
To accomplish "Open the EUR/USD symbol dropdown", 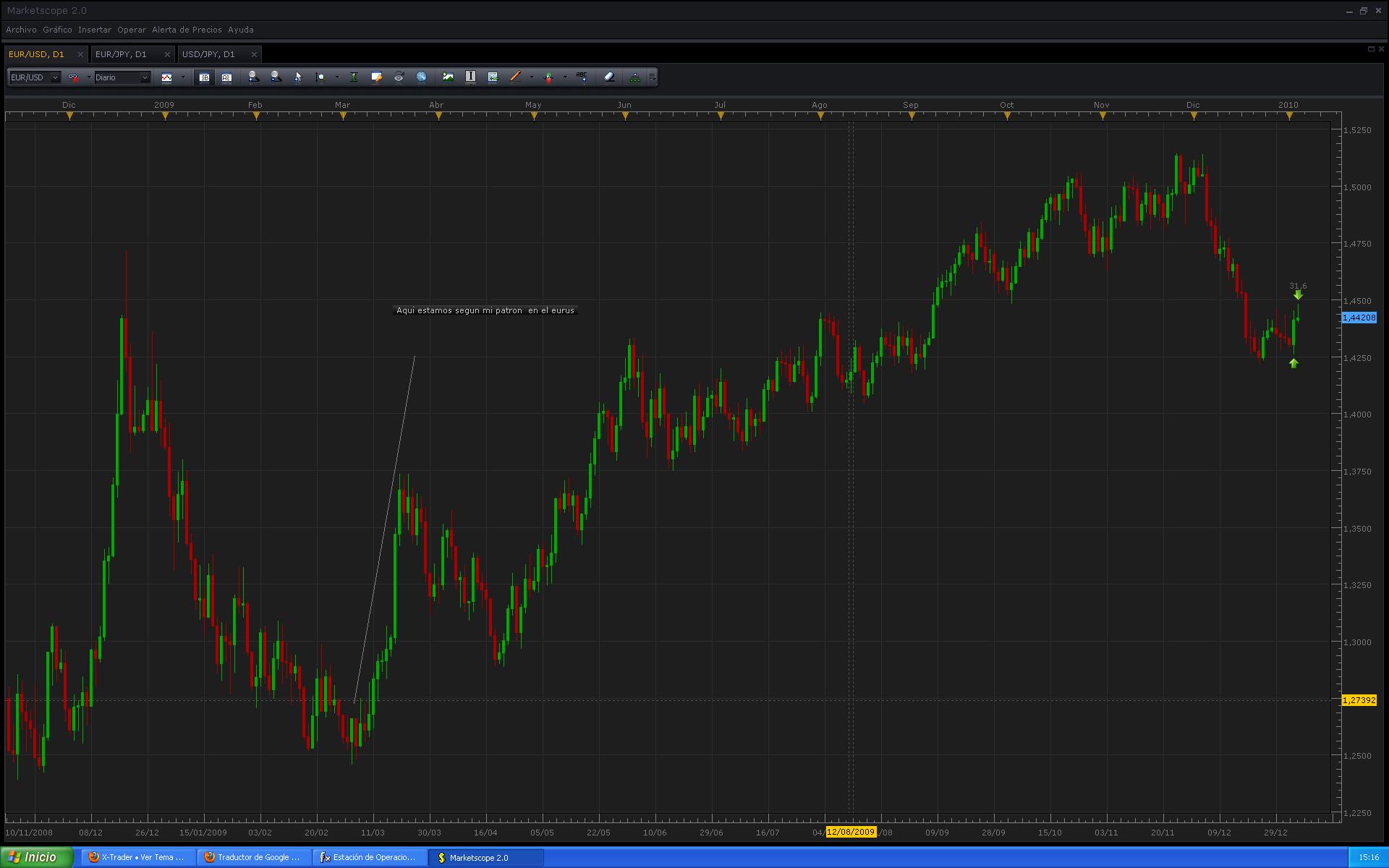I will point(55,77).
